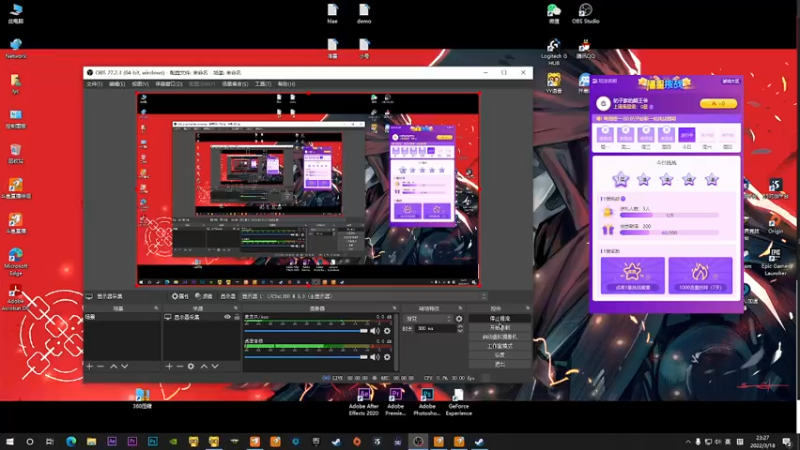Open Premiere Pro from the taskbar
Viewport: 800px width, 450px height.
[132, 441]
